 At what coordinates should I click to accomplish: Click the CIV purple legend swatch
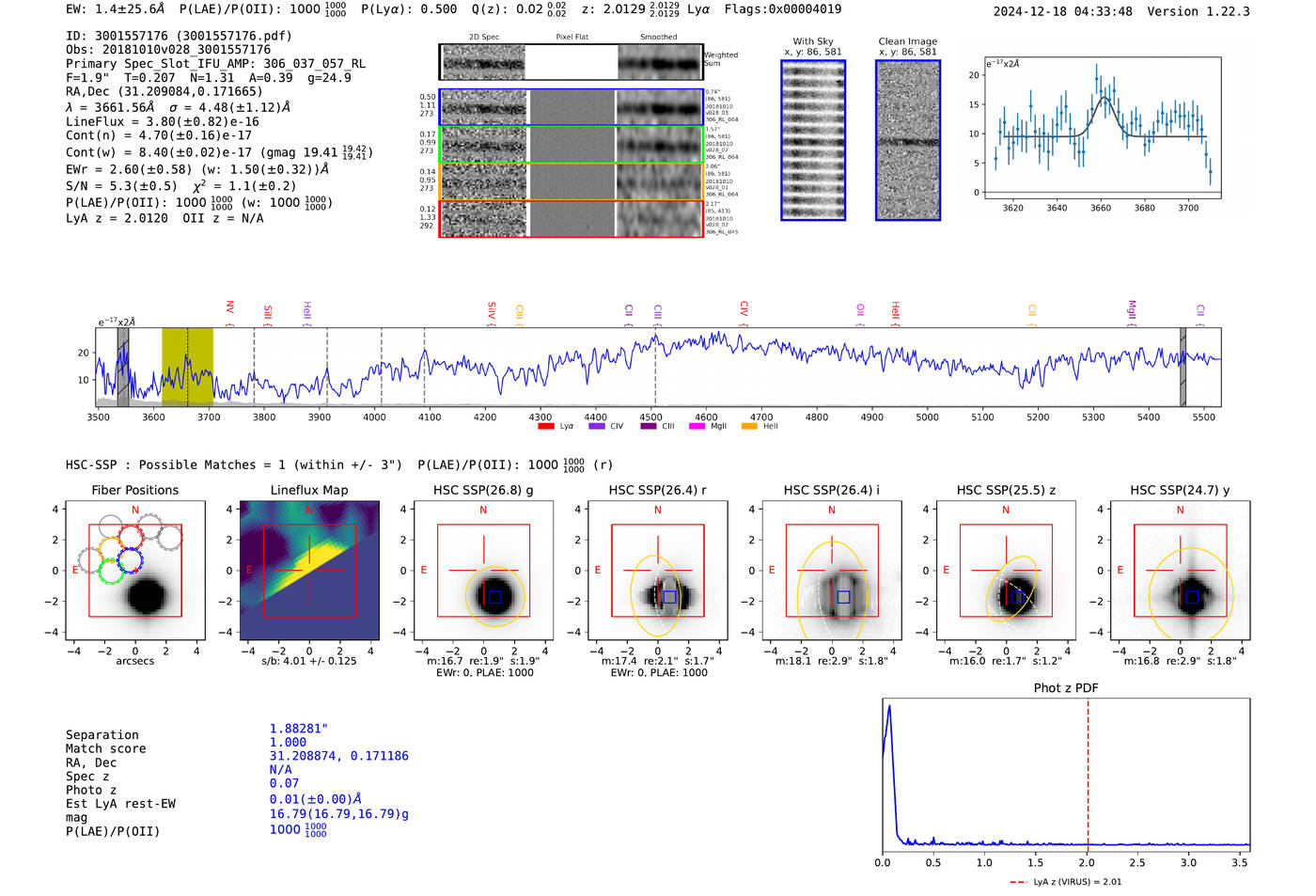tap(596, 426)
